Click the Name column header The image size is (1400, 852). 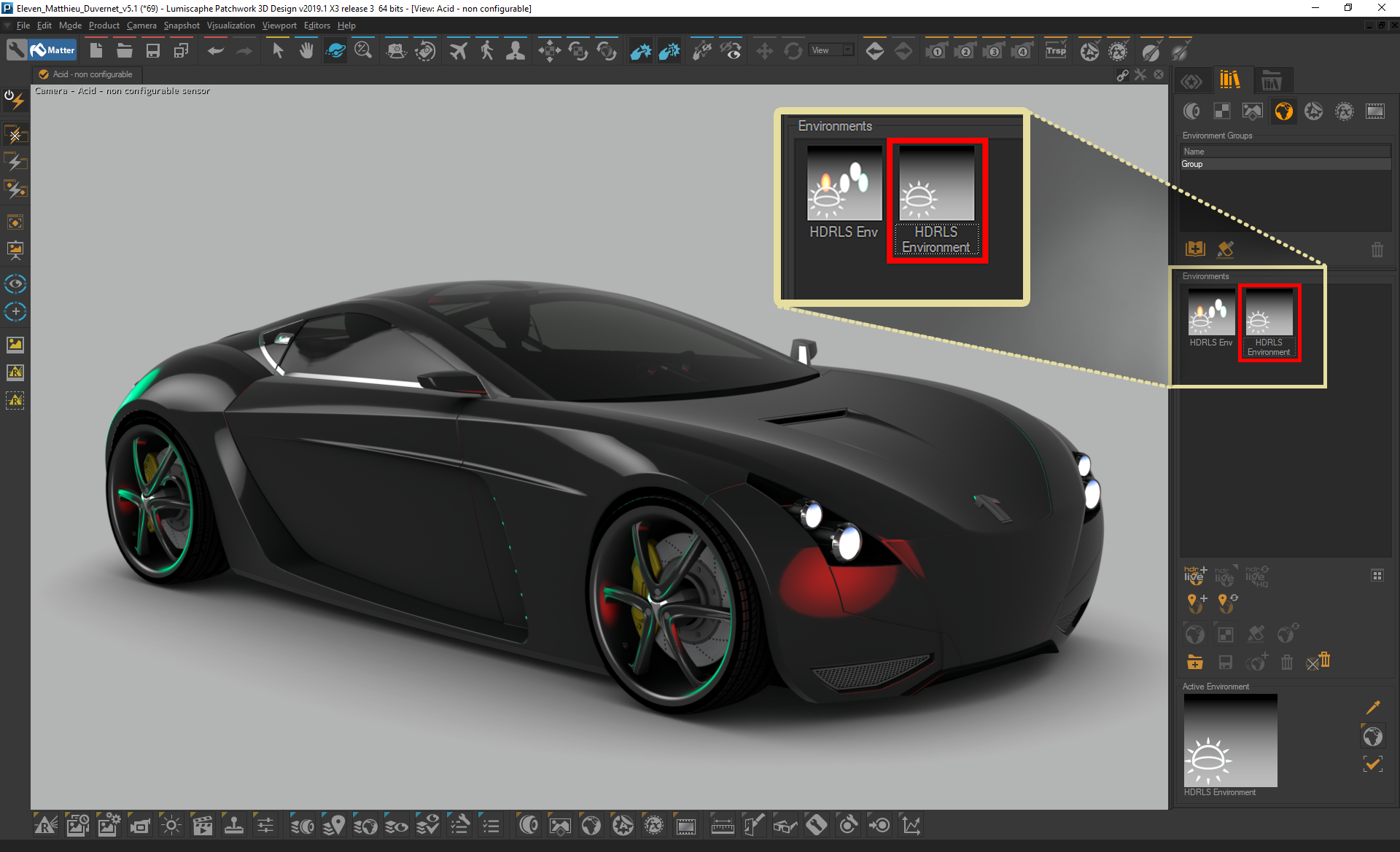tap(1286, 152)
